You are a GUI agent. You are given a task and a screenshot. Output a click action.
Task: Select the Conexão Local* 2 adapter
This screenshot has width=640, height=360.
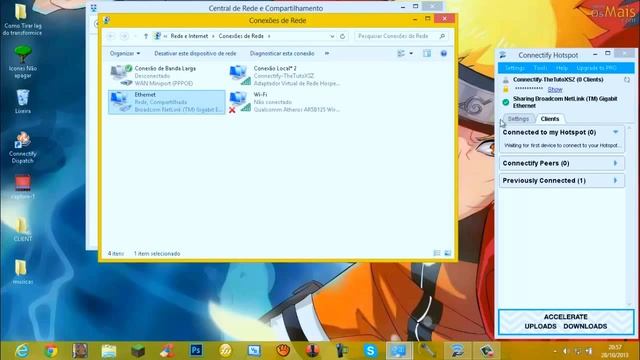tap(284, 76)
